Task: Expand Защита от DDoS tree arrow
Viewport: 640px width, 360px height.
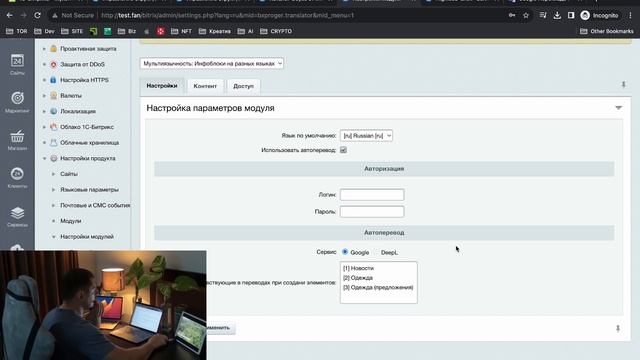Action: point(44,64)
